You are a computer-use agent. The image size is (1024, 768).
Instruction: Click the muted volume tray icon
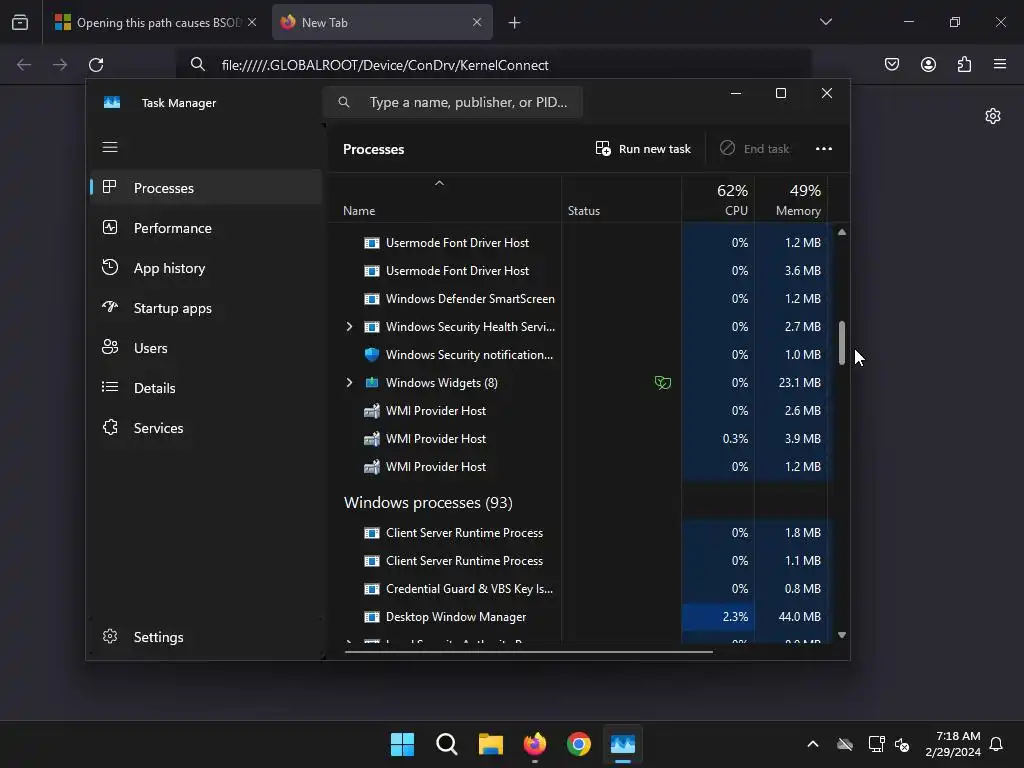pos(902,744)
